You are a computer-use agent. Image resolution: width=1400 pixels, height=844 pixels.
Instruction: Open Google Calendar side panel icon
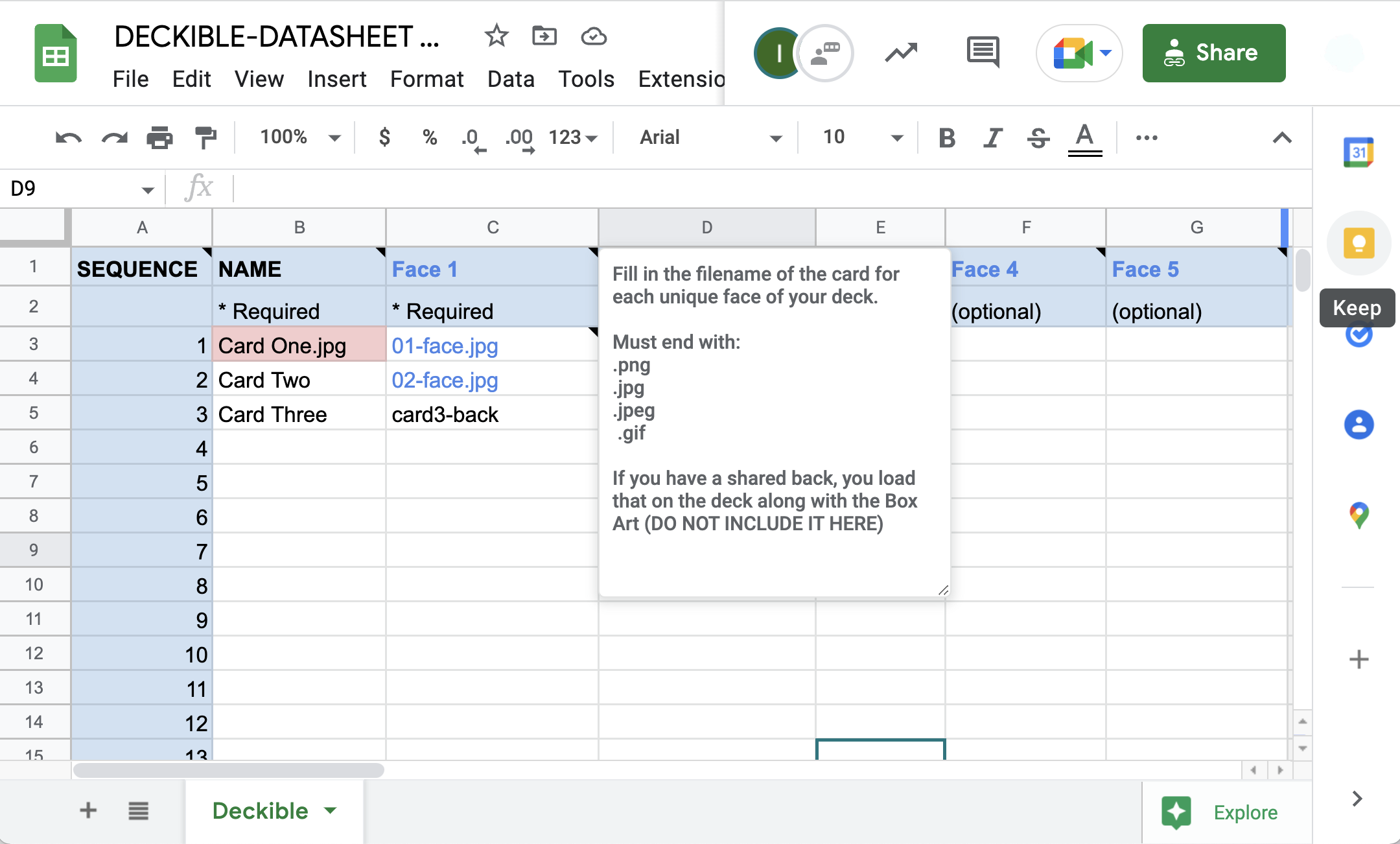[1359, 153]
